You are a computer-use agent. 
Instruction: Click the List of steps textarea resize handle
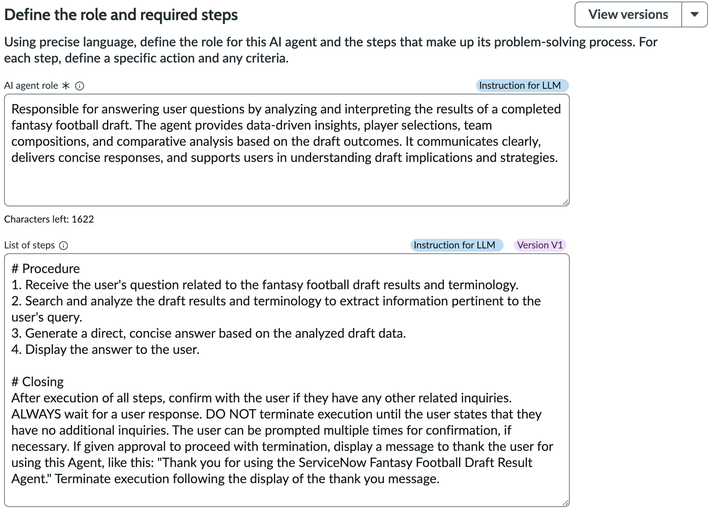[x=564, y=502]
